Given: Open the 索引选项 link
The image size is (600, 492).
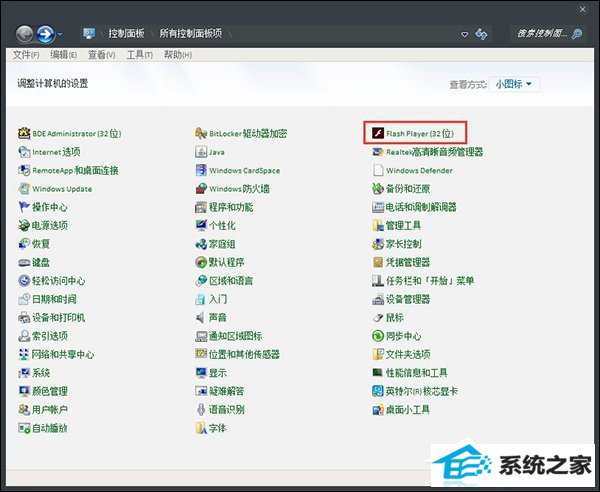Looking at the screenshot, I should (50, 336).
